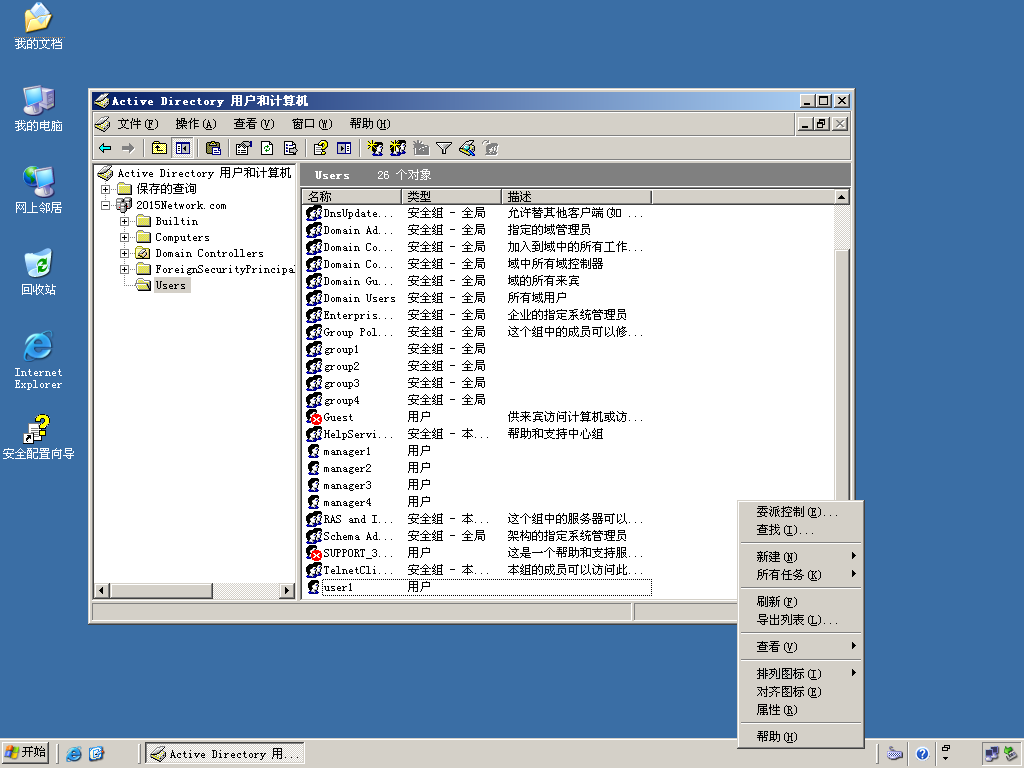Open 排列图标(I) submenu in context menu

(801, 673)
